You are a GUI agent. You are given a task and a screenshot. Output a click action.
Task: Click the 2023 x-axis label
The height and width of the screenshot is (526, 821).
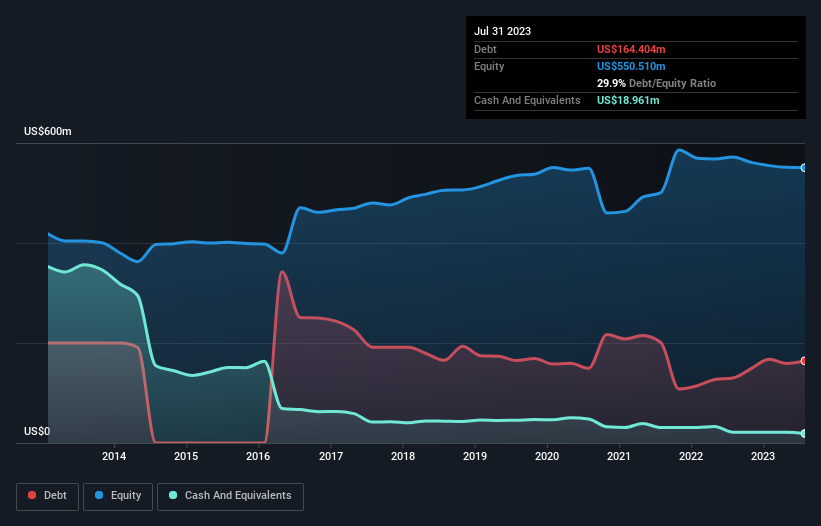763,456
